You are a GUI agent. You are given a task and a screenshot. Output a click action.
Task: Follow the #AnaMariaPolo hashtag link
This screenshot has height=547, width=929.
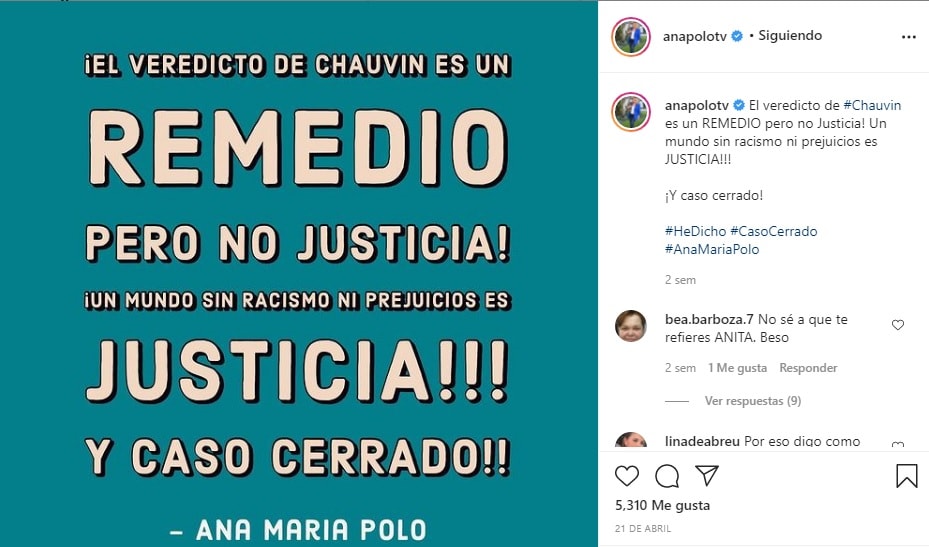tap(712, 249)
